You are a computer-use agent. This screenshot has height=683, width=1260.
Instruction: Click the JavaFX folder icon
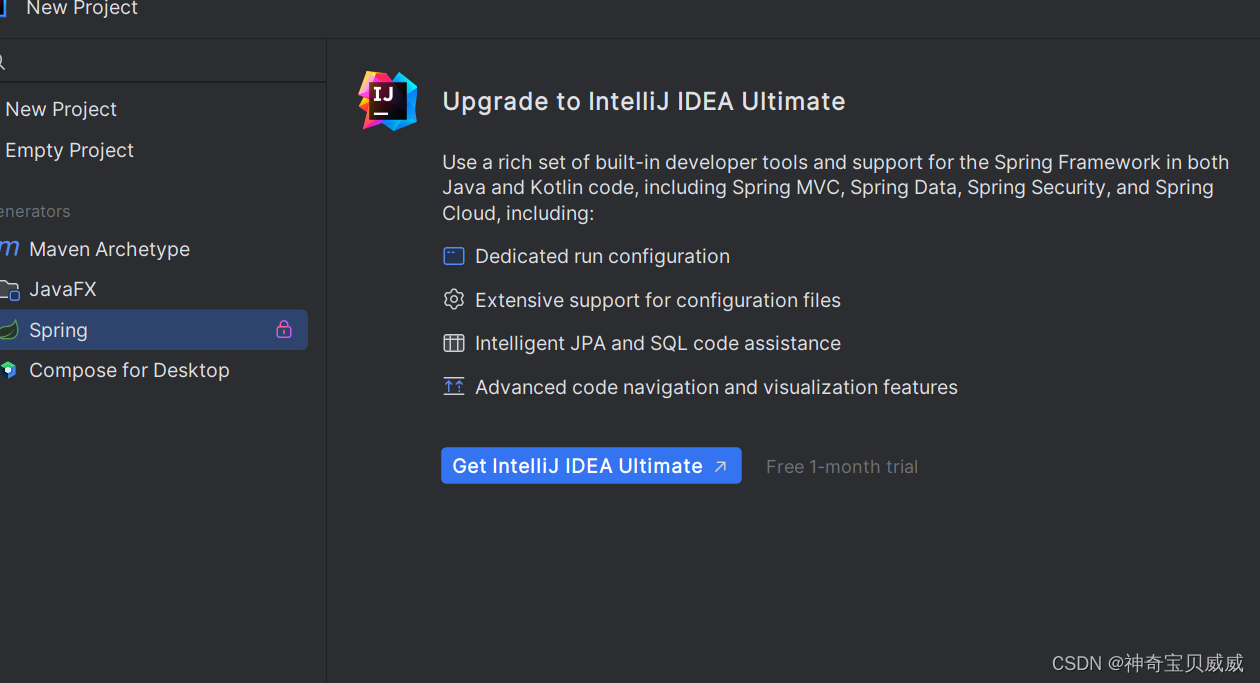click(9, 290)
